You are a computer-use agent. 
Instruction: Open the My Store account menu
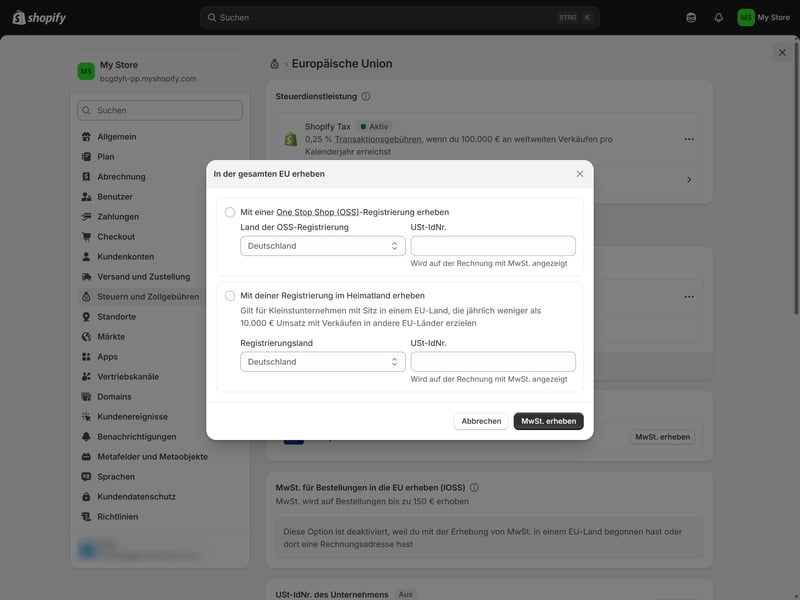click(x=764, y=17)
